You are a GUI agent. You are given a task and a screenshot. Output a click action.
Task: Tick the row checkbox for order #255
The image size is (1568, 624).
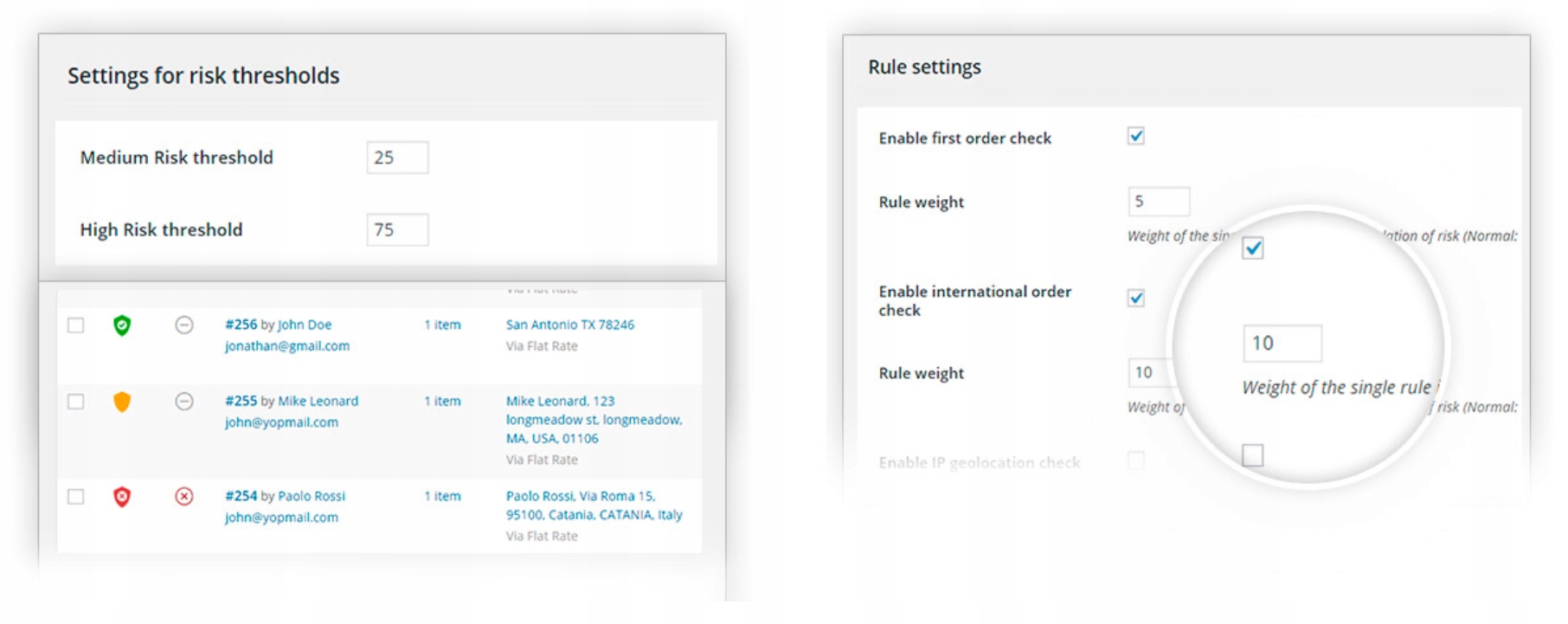76,402
